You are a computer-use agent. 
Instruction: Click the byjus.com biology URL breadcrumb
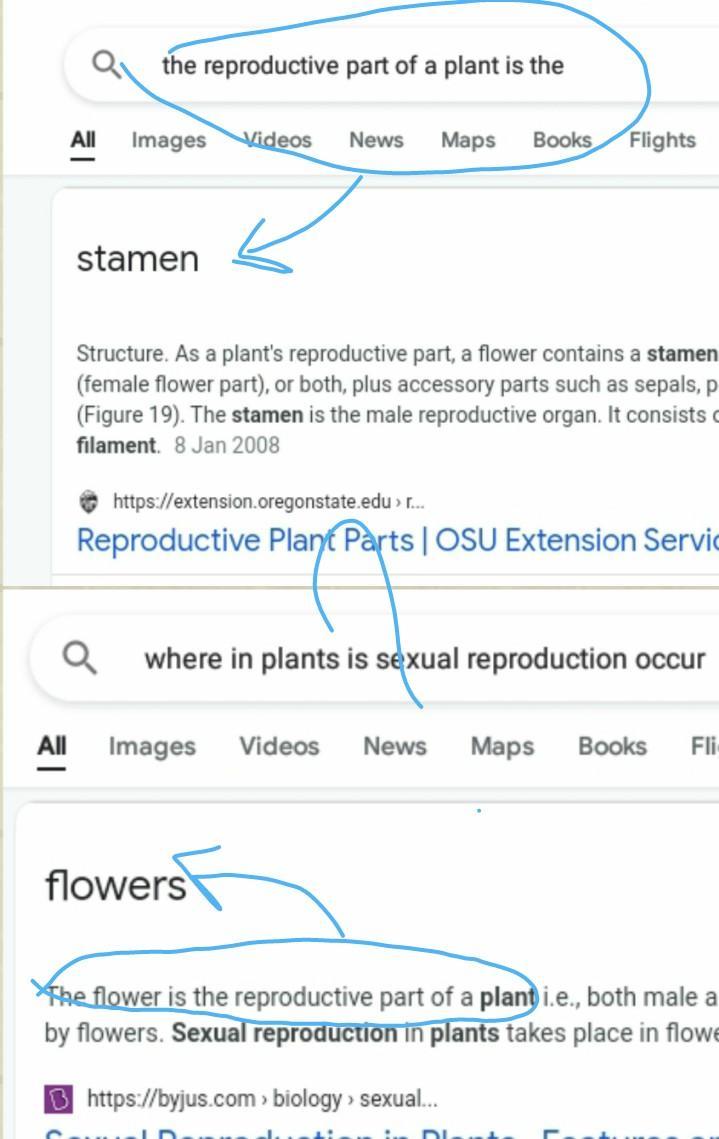coord(262,1099)
